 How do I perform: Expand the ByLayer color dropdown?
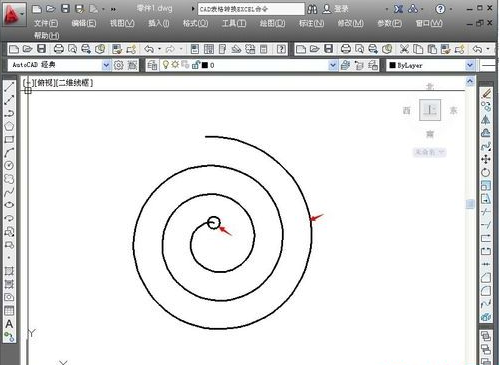(x=470, y=65)
